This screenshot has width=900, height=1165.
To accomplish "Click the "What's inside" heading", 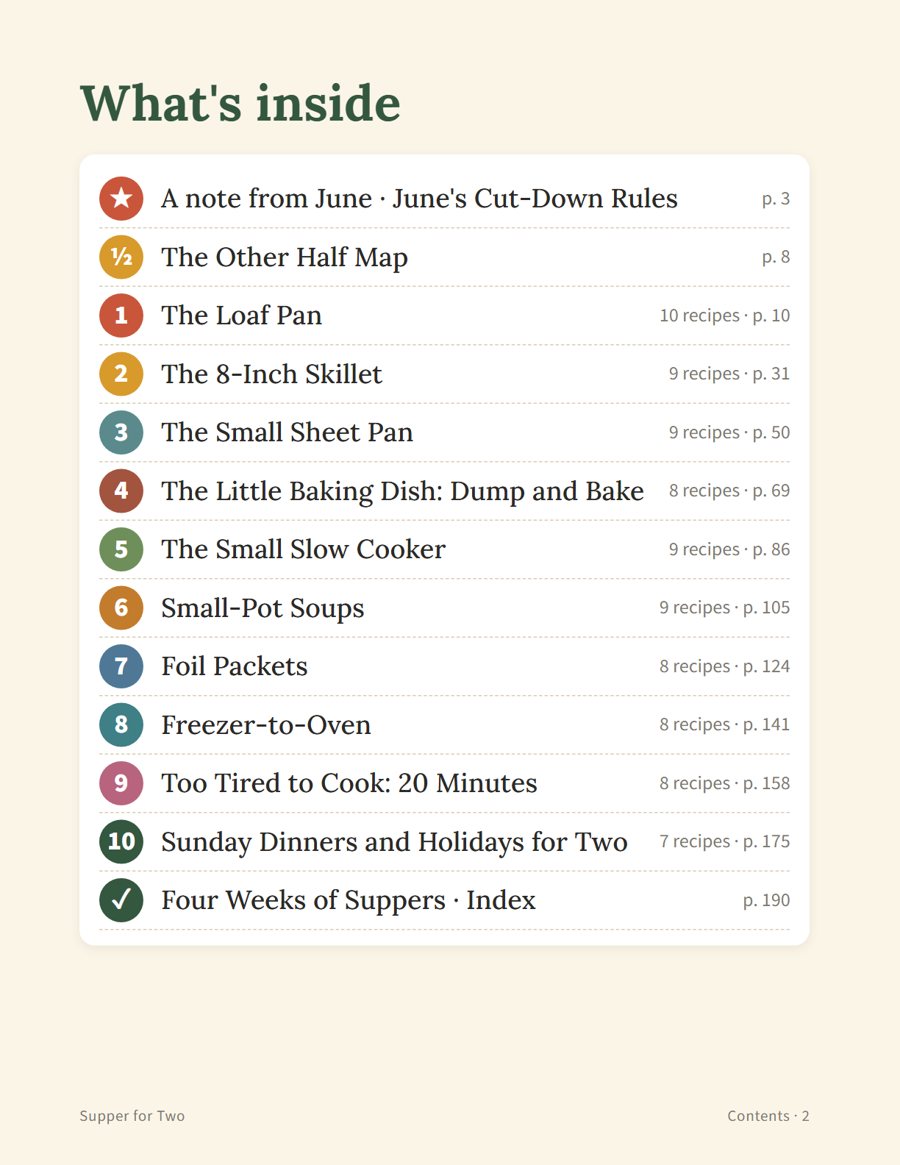I will [240, 103].
